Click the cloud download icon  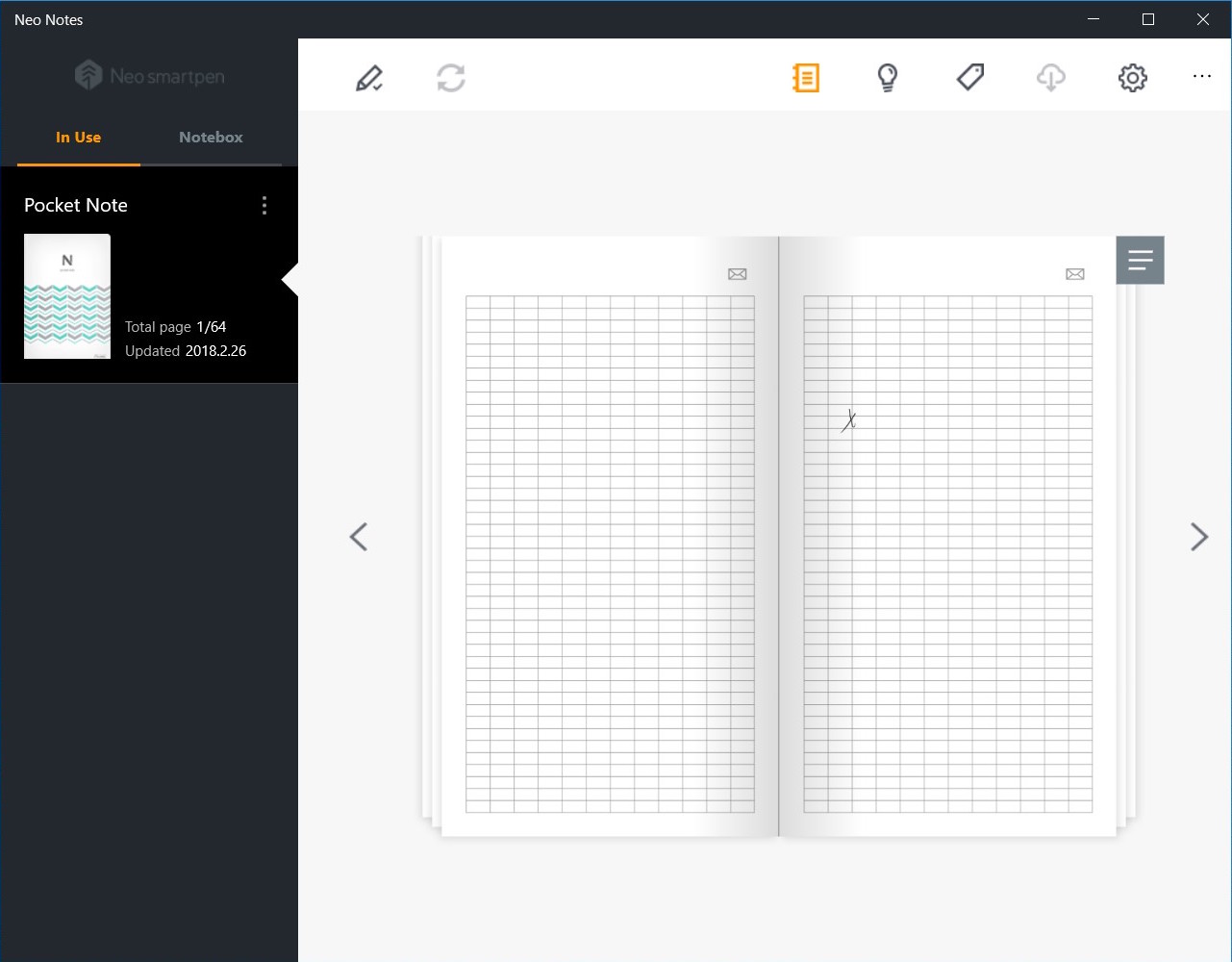pos(1051,78)
